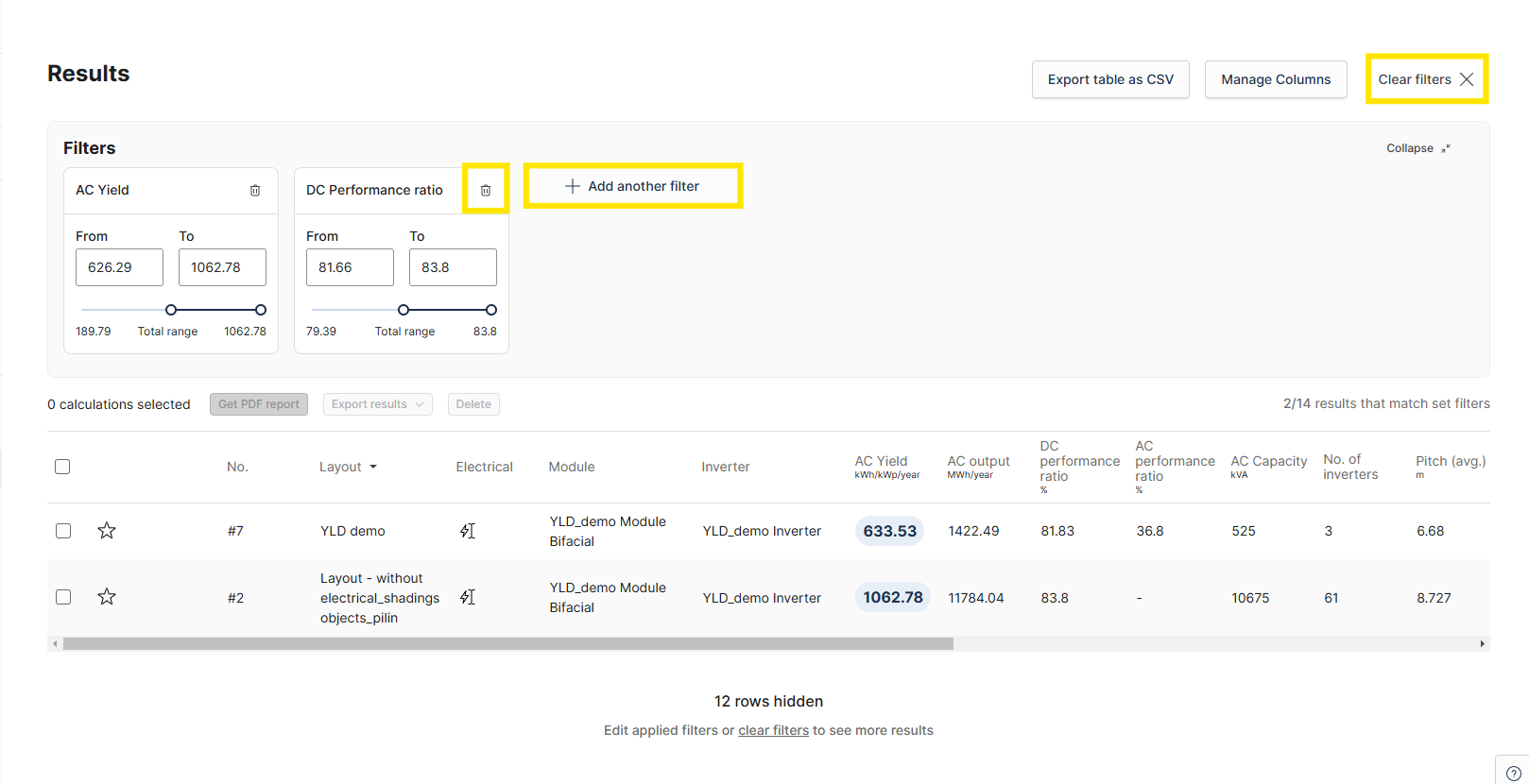This screenshot has width=1529, height=784.
Task: Click the X icon in Clear filters
Action: coord(1467,79)
